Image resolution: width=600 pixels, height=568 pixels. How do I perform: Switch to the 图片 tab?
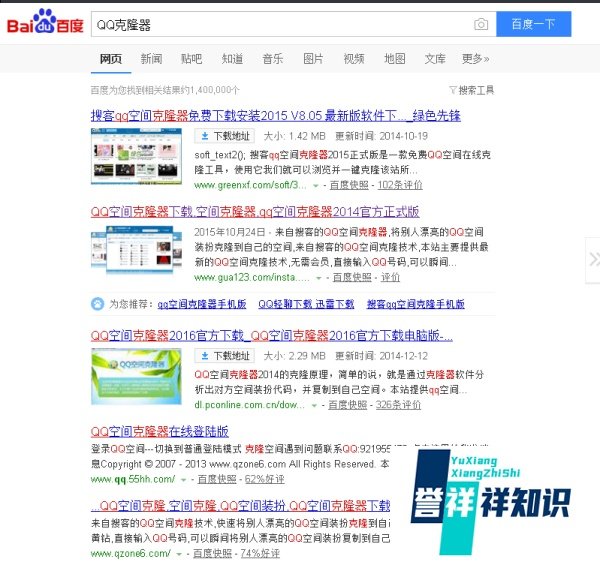pos(313,59)
